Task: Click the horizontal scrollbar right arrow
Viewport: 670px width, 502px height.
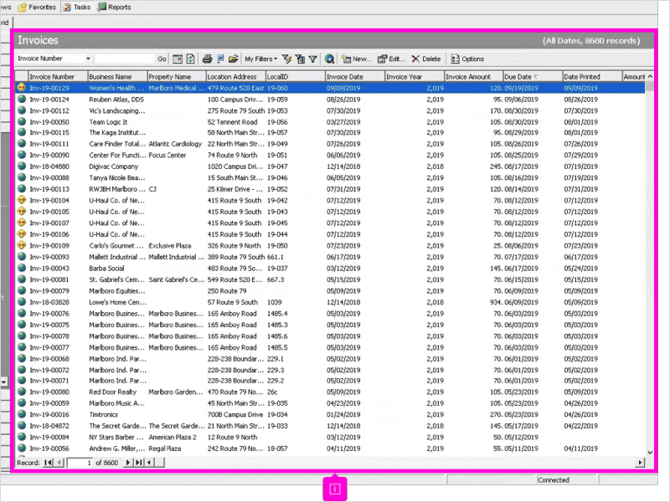Action: click(640, 462)
